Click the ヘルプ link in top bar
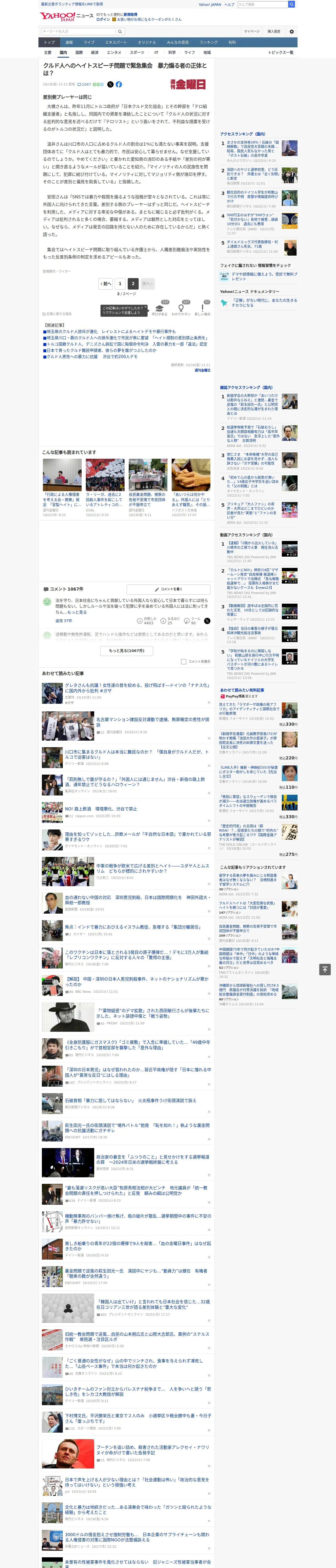Screen dimensions: 336x1568 (229, 4)
